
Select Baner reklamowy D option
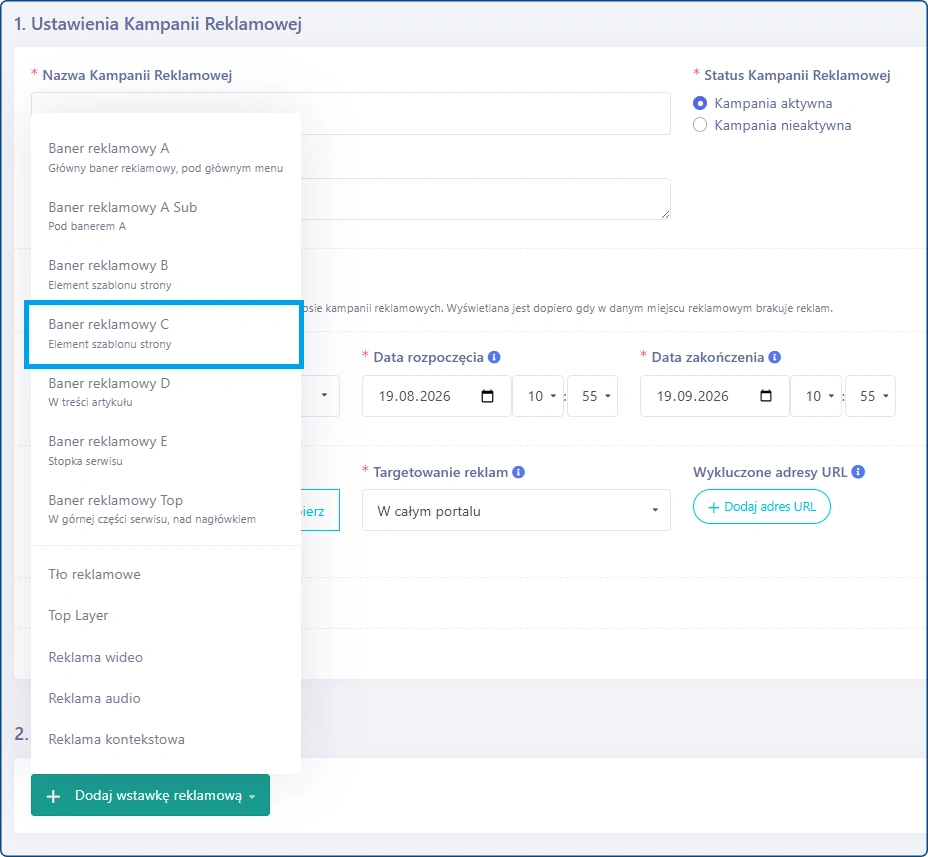[x=166, y=392]
